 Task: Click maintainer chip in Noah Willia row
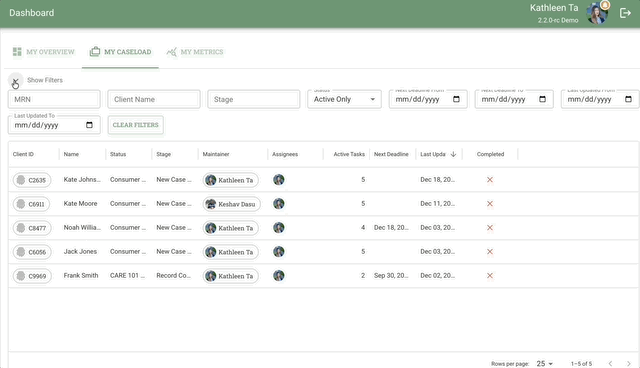tap(231, 228)
